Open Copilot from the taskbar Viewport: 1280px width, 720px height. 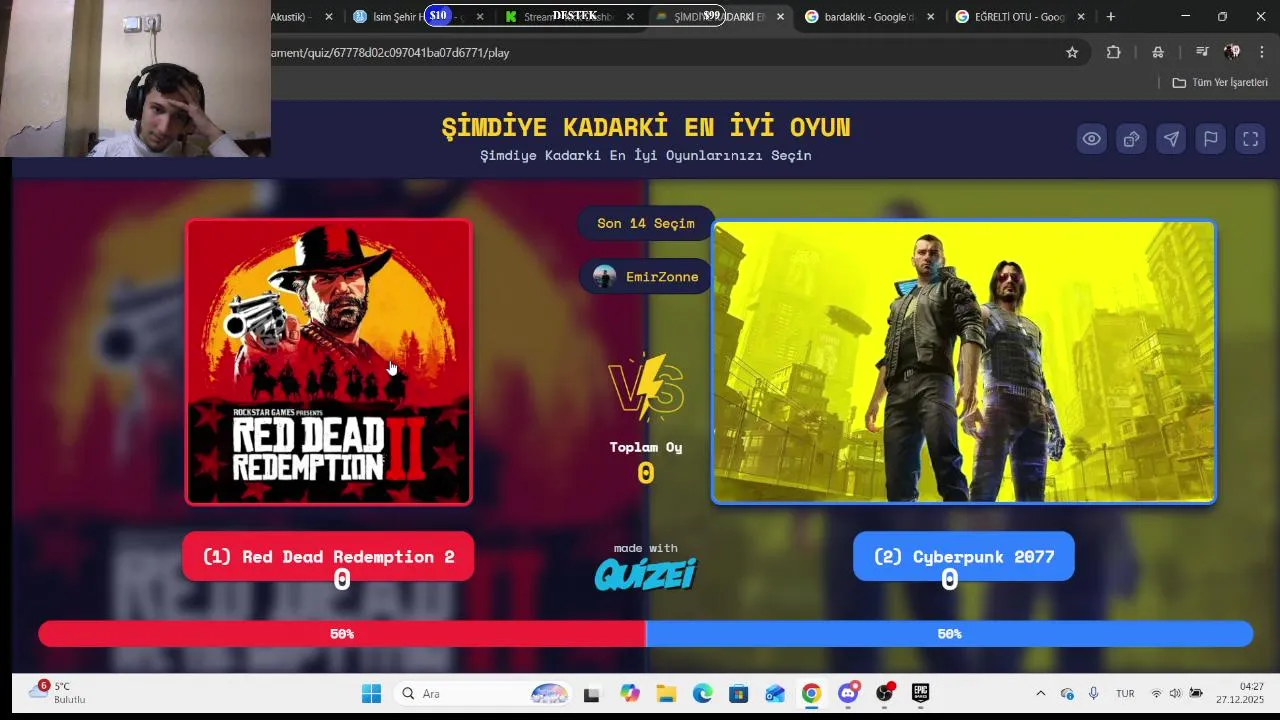(x=629, y=693)
